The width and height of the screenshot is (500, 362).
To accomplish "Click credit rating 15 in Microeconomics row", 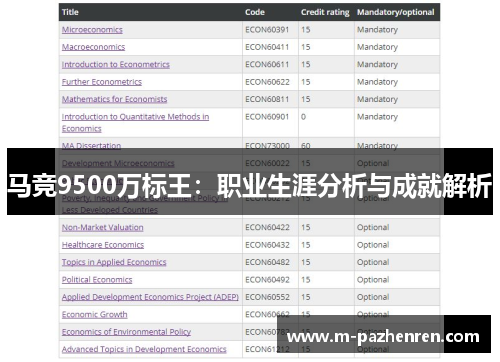I will coord(305,30).
